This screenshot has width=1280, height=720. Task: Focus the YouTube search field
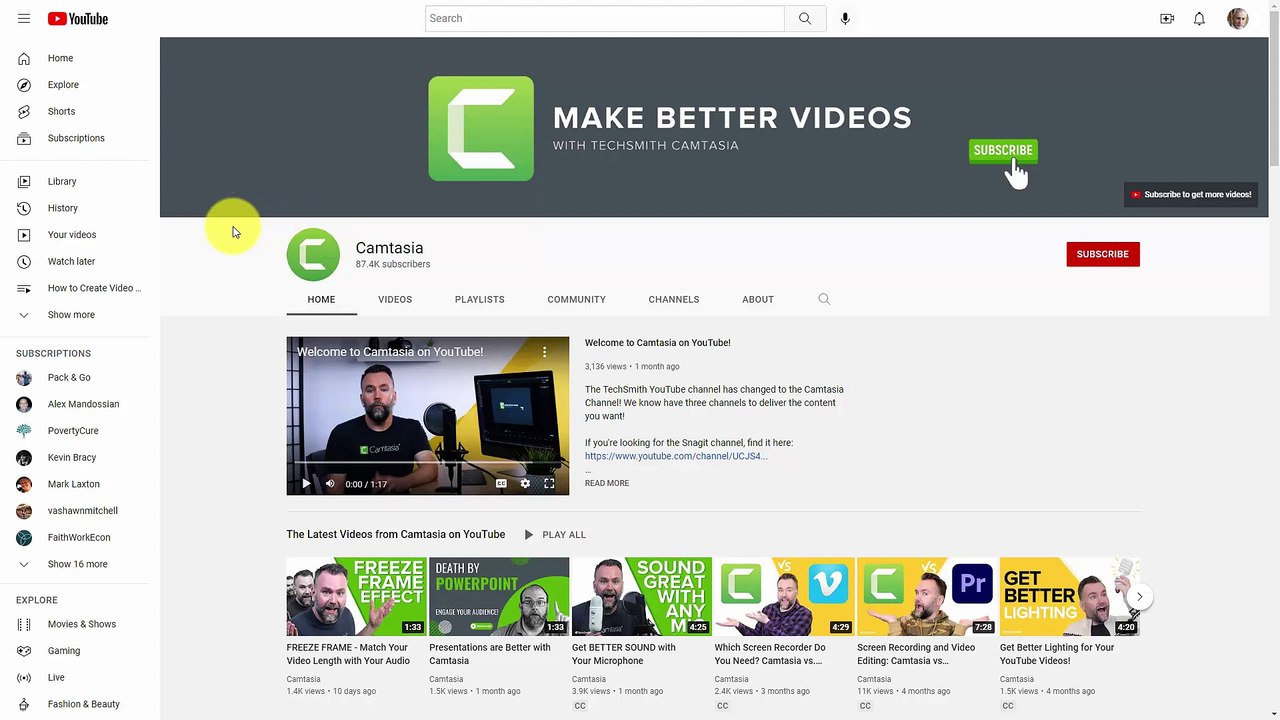pos(605,18)
